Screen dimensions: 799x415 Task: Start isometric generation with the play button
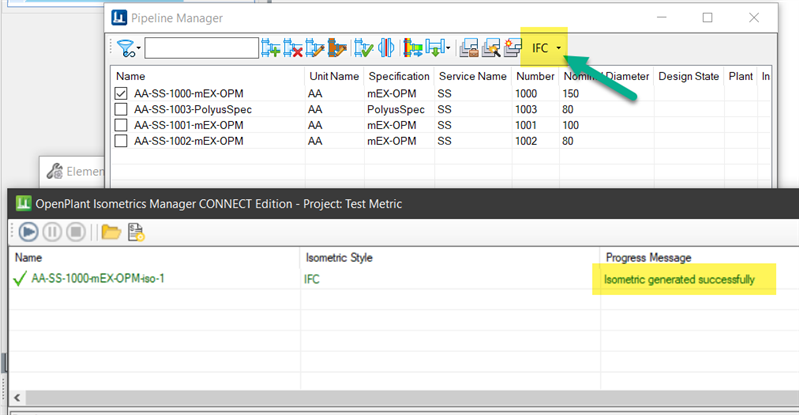point(29,232)
